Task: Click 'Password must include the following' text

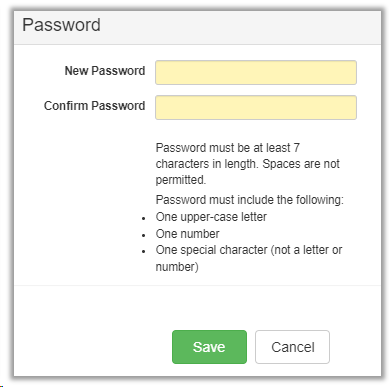Action: click(x=249, y=200)
